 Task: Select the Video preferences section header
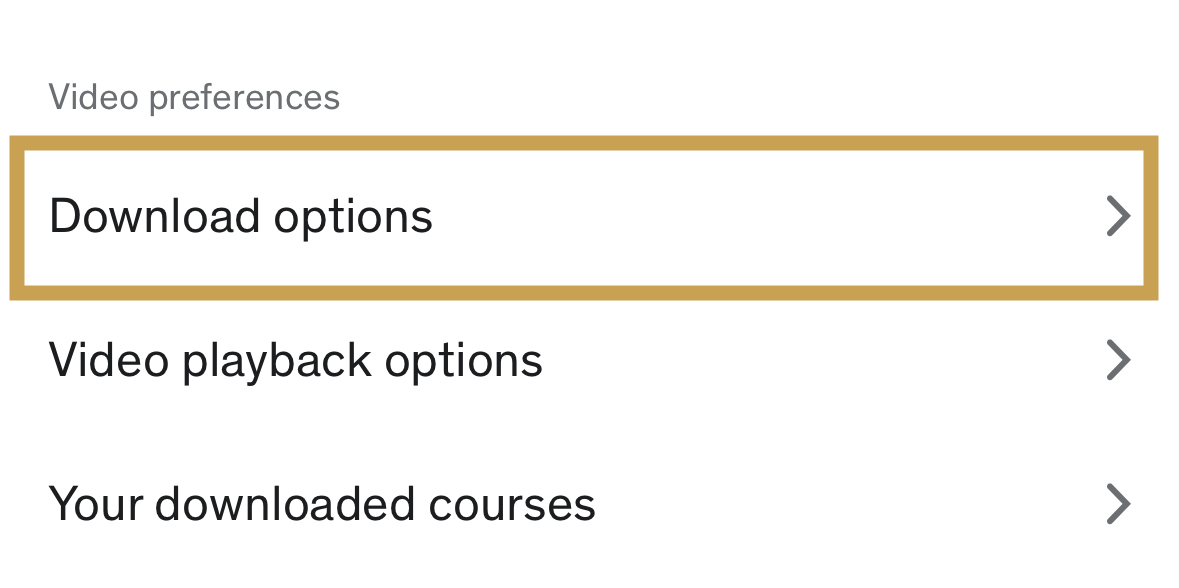pos(194,97)
